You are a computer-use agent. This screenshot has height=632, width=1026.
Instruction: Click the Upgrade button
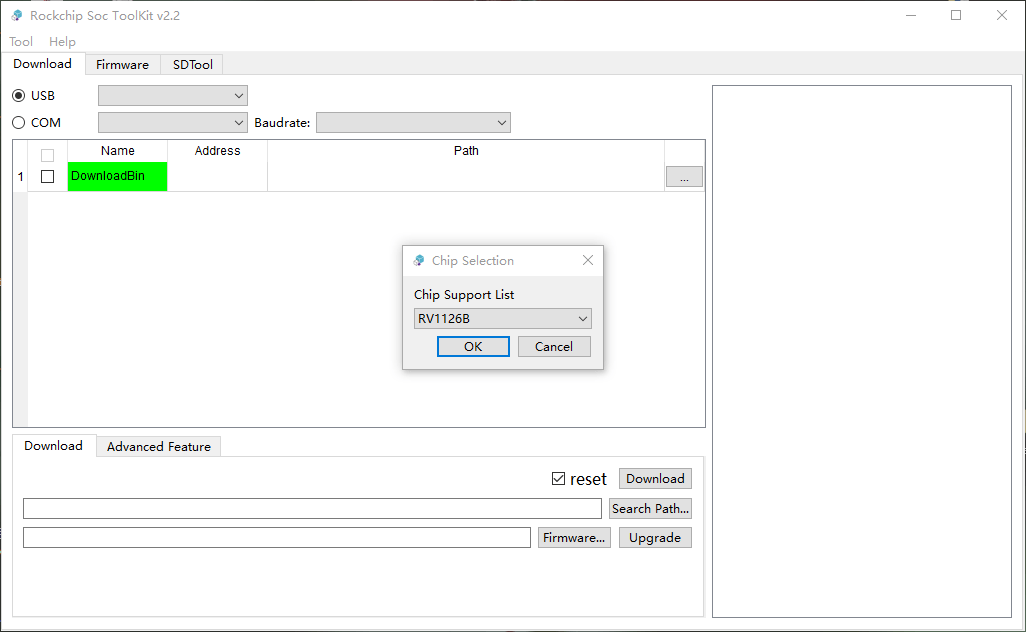(x=655, y=538)
